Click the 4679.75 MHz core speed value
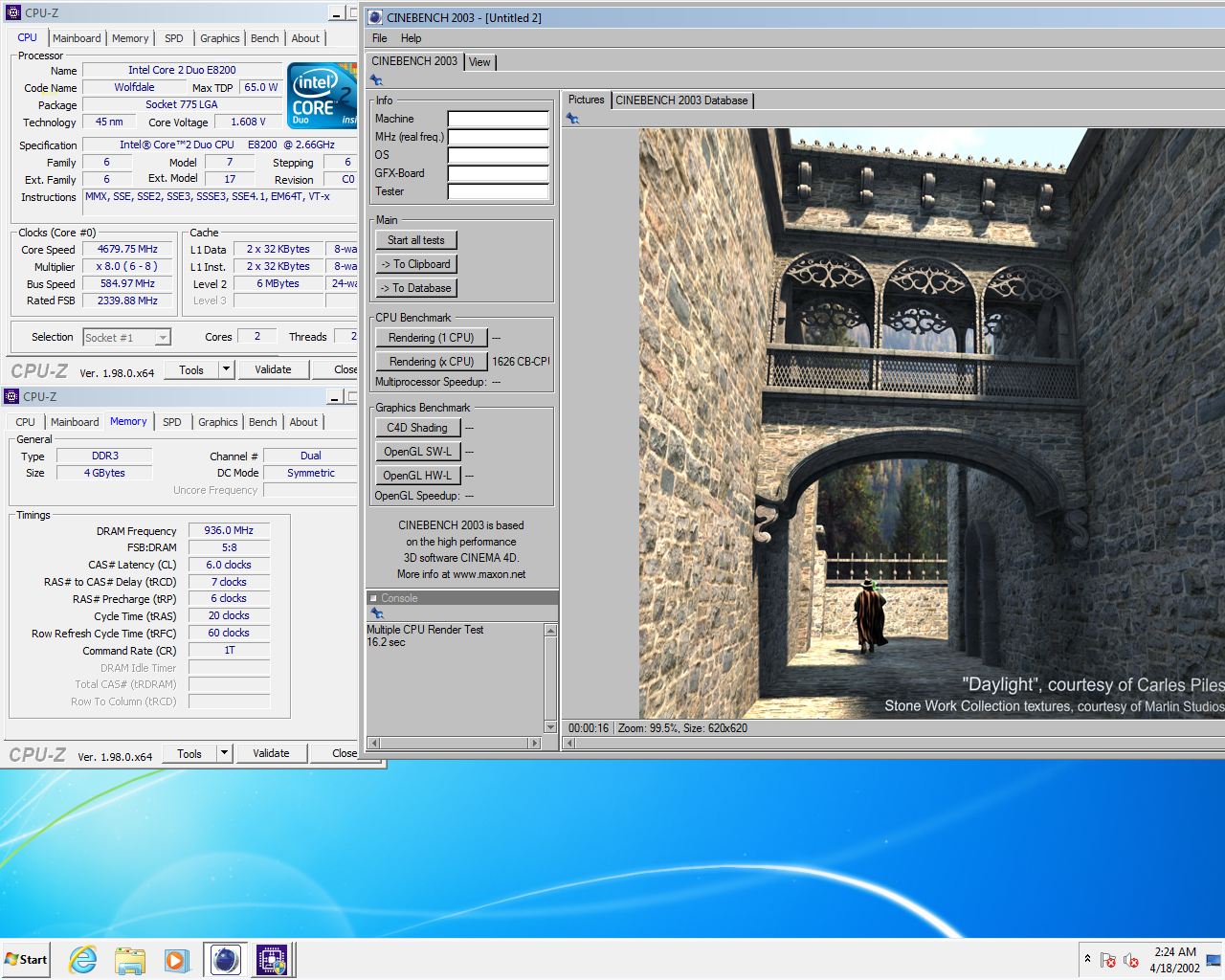This screenshot has width=1225, height=980. 127,249
